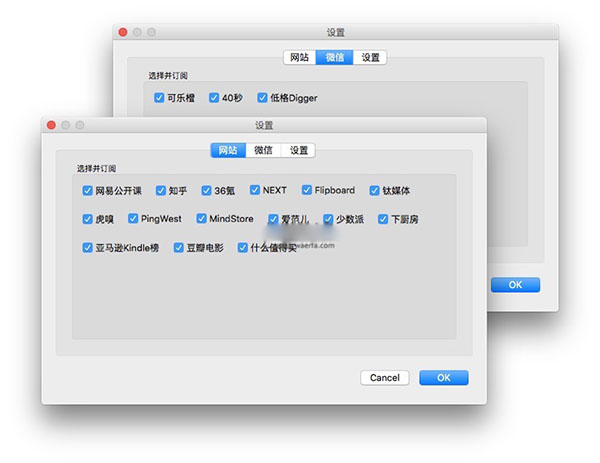The height and width of the screenshot is (463, 600).
Task: Select 网站 tab in front window
Action: tap(228, 150)
